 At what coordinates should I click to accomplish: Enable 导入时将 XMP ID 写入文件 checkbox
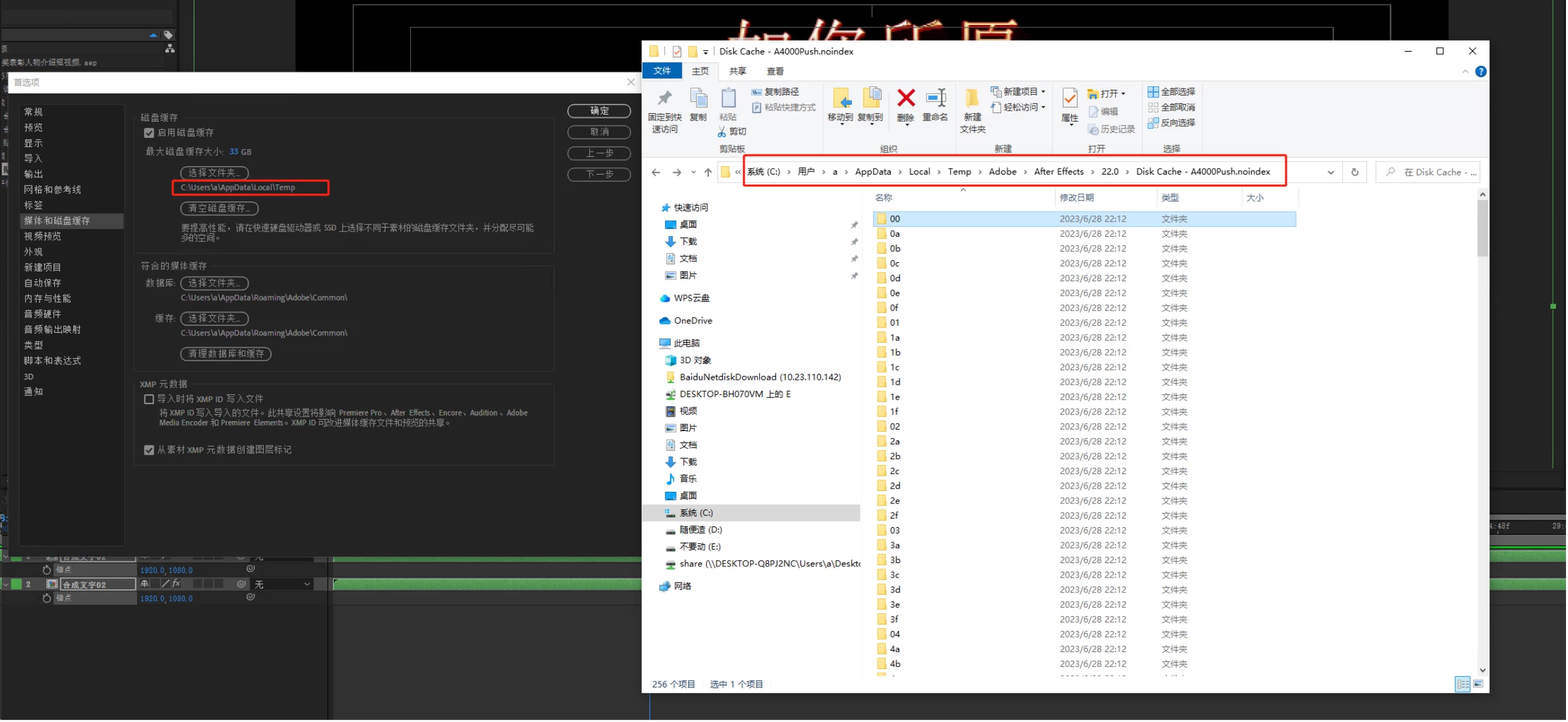tap(149, 399)
